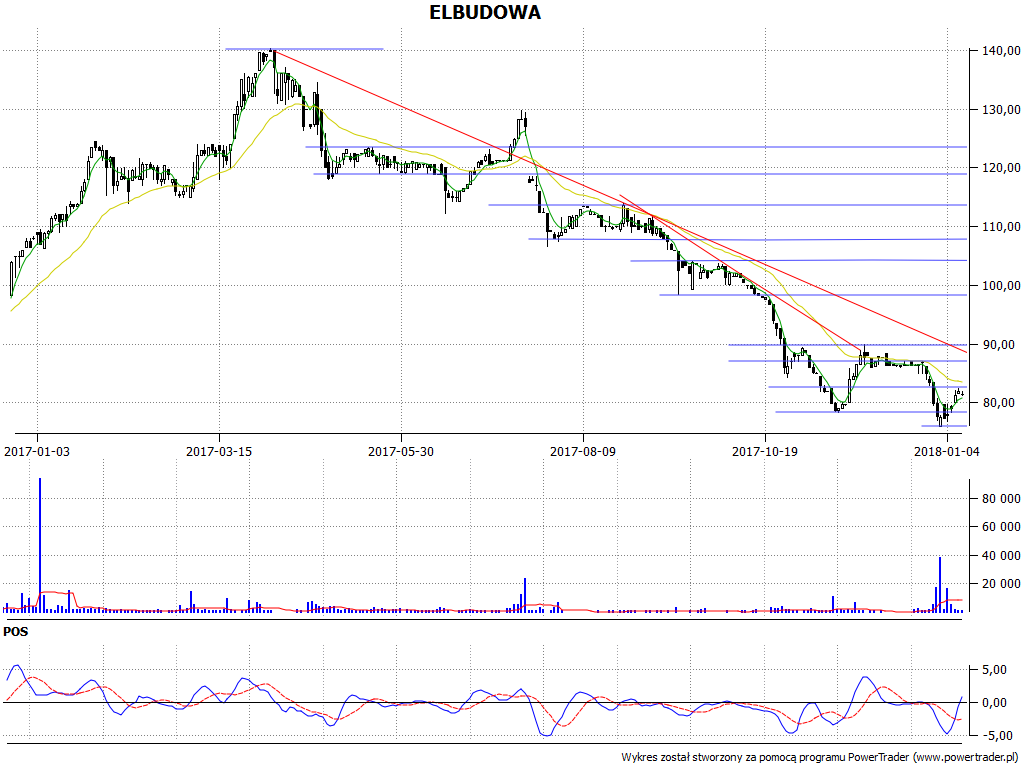
Task: Click the 140,00 price axis label
Action: 1002,50
